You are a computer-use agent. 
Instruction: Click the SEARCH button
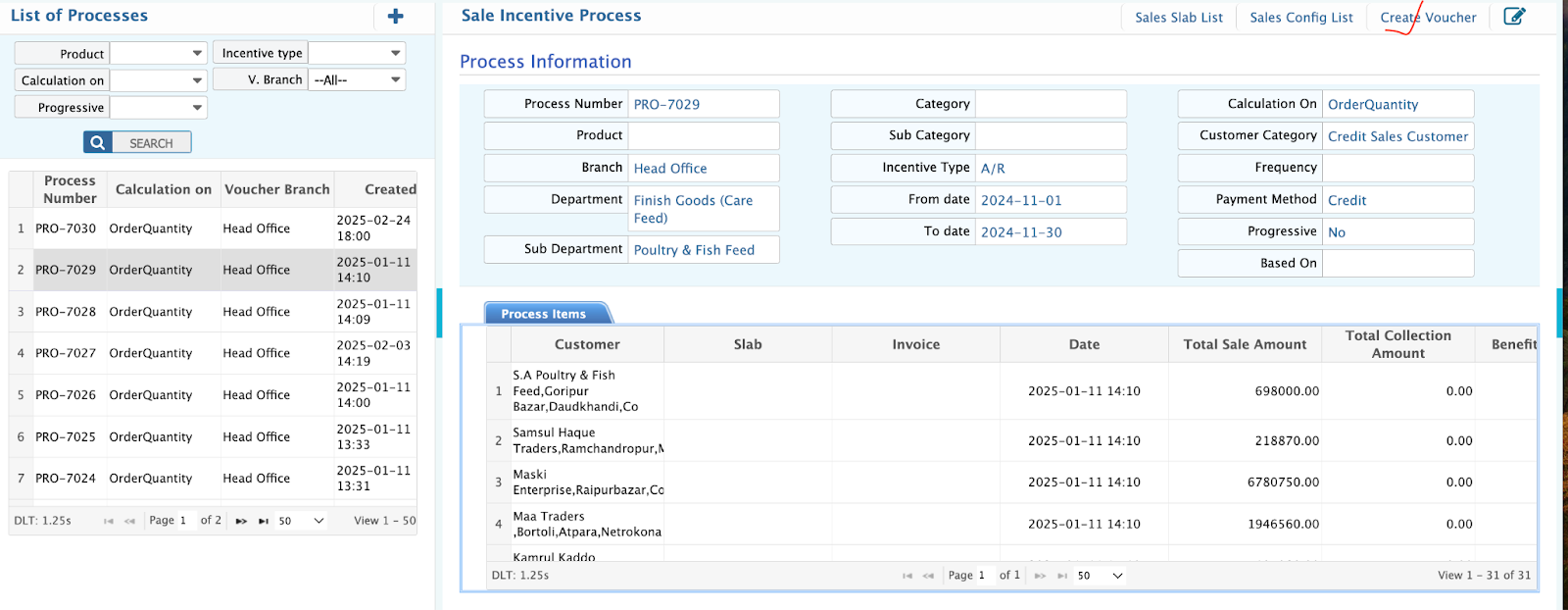137,142
